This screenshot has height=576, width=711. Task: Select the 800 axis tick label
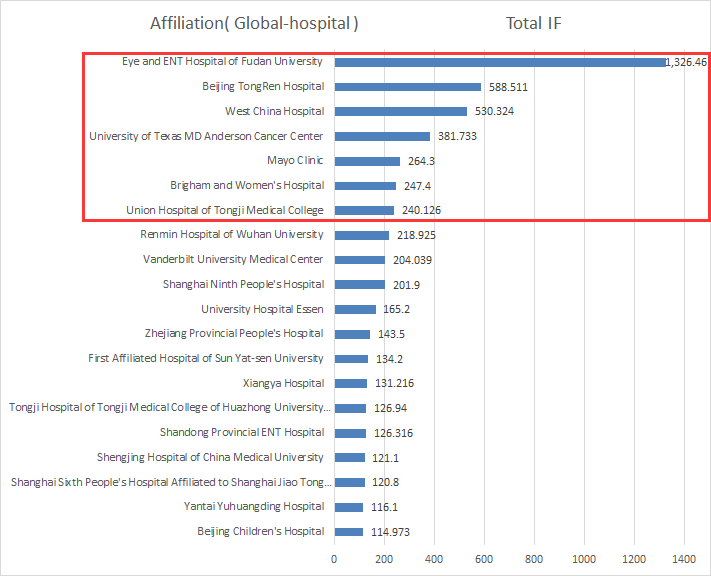coord(534,559)
